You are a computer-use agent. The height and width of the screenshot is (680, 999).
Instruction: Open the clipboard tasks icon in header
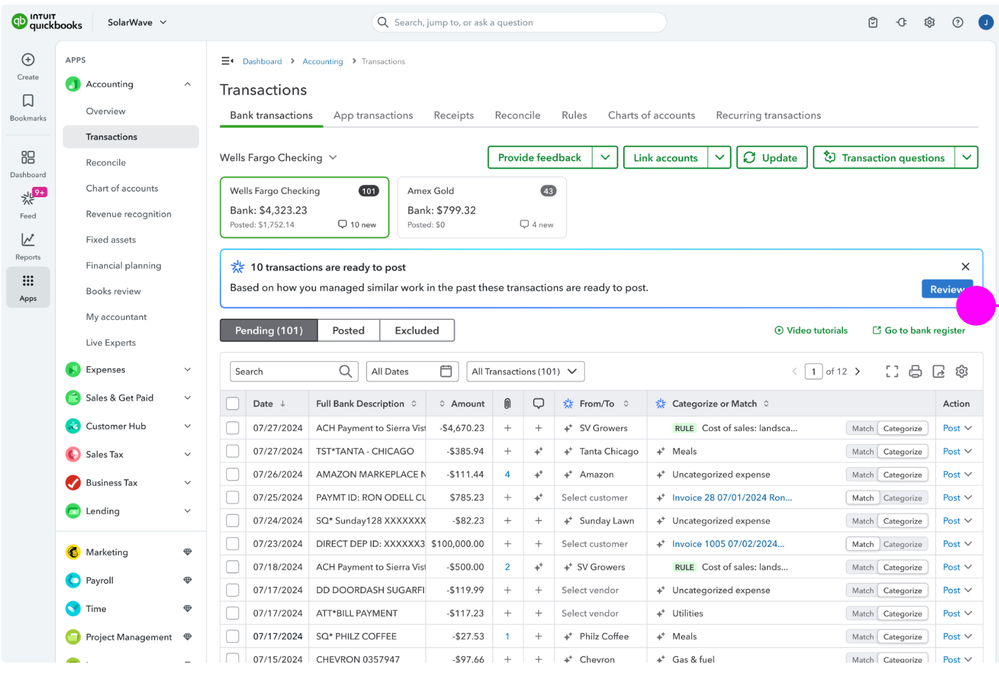click(873, 22)
